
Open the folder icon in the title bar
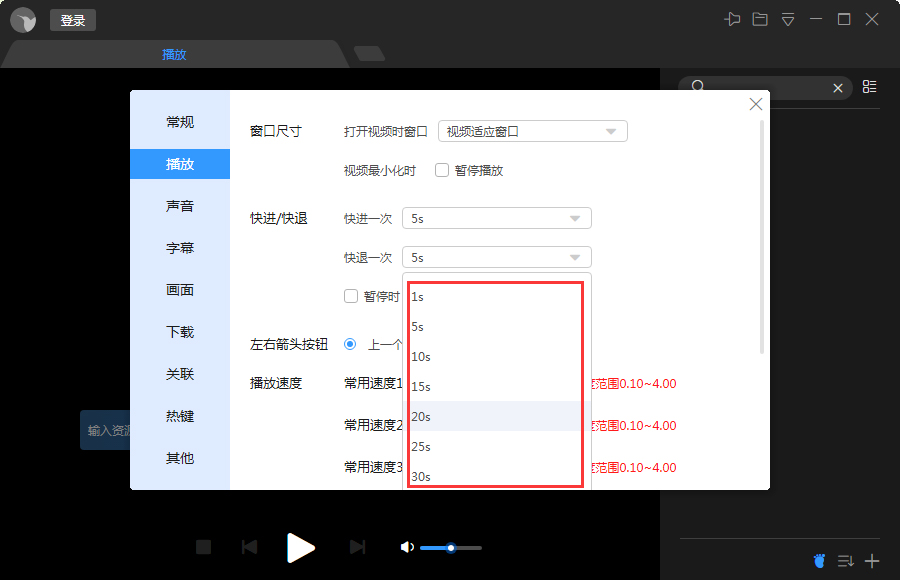pos(760,19)
